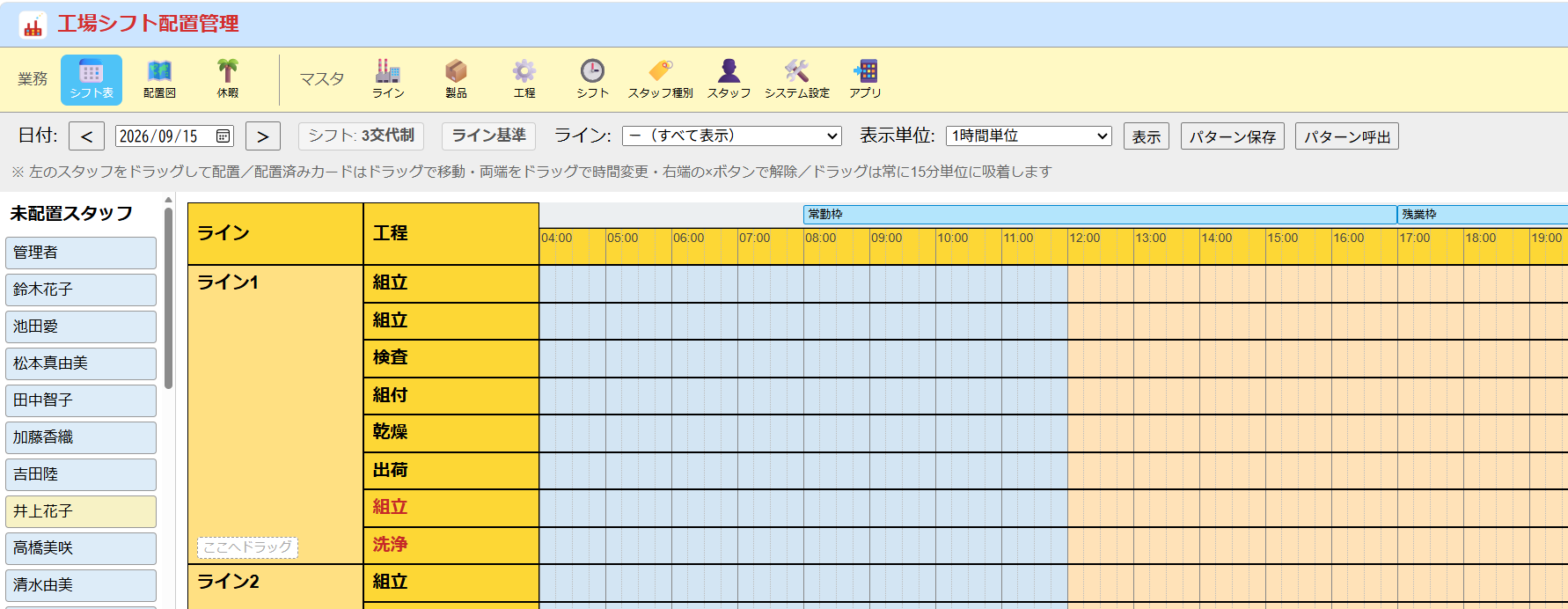The image size is (1568, 609).
Task: Click the 工程 column header
Action: coord(451,233)
